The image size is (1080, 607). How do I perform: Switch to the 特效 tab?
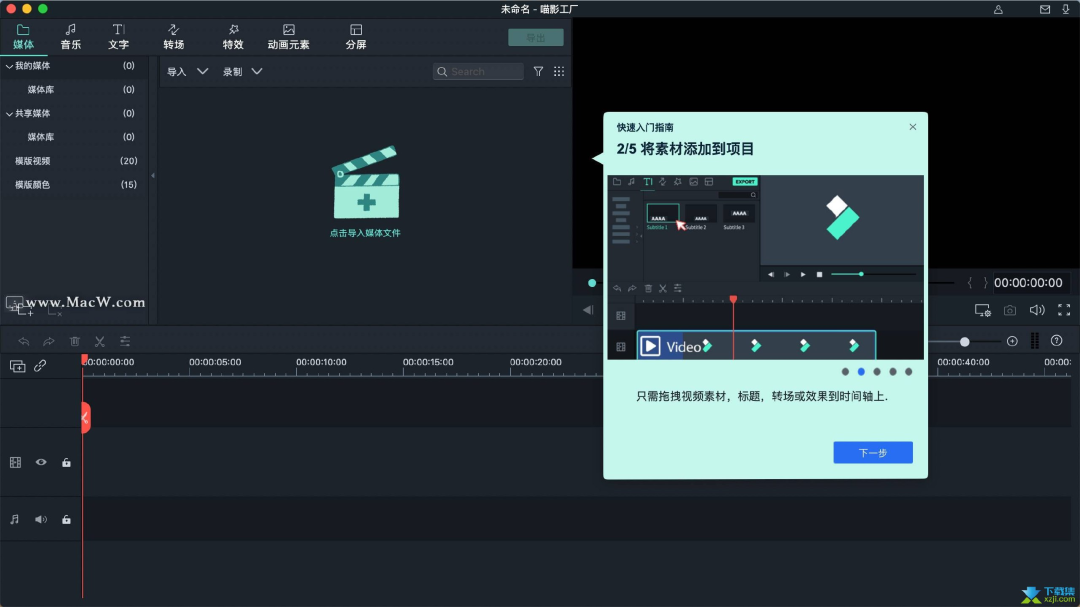[x=233, y=37]
